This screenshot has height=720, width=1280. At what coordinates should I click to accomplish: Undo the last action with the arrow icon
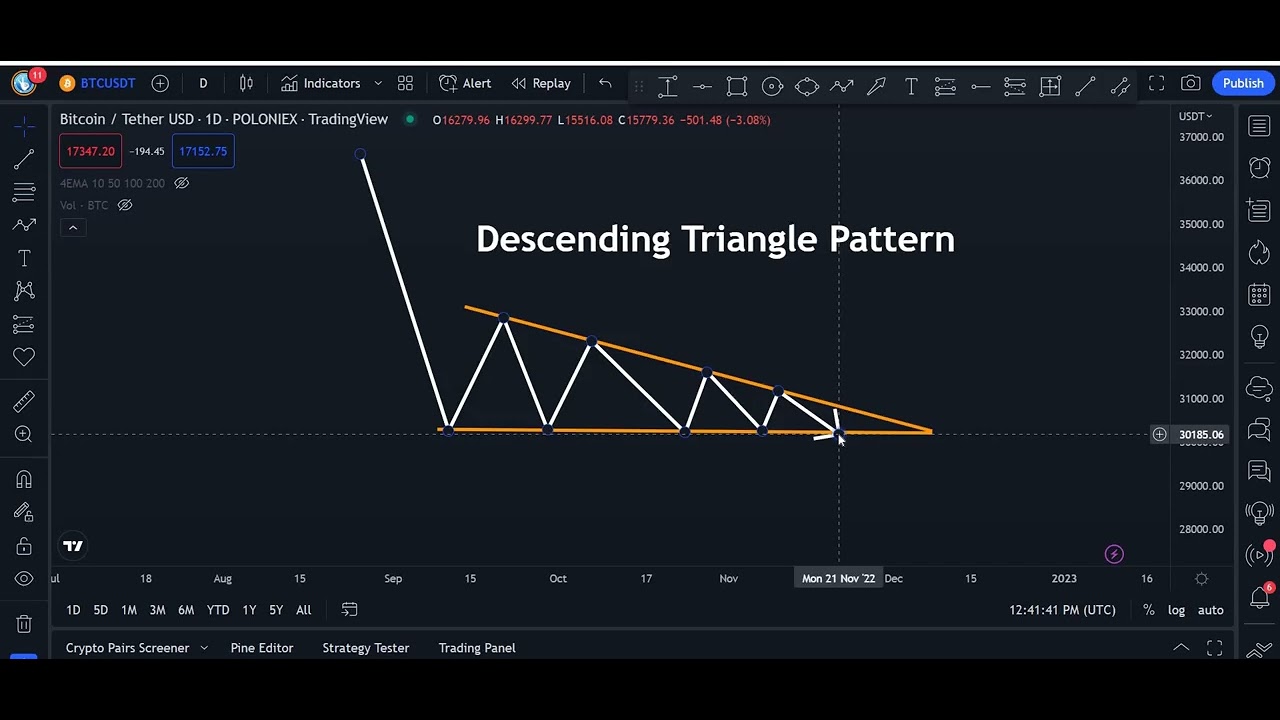click(605, 83)
